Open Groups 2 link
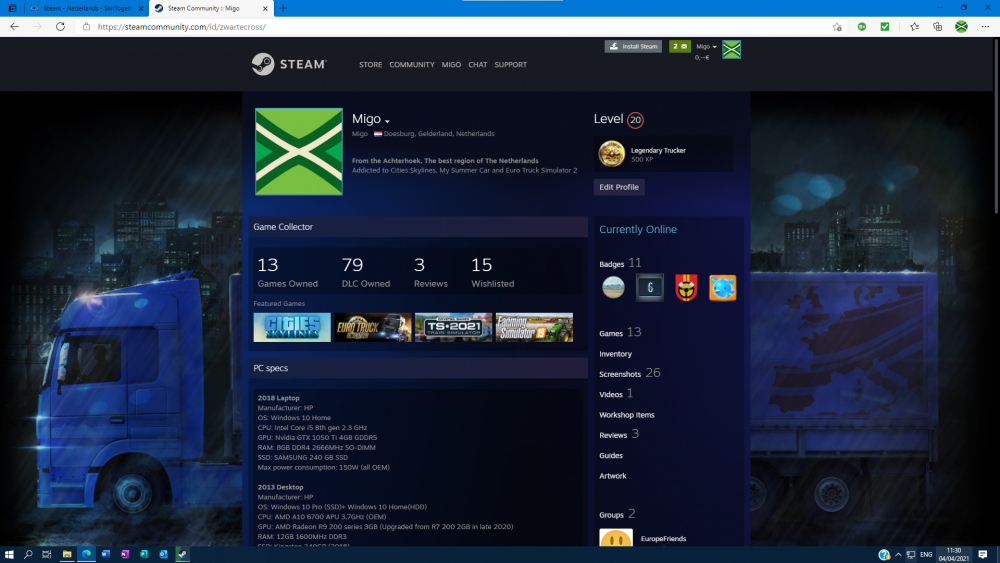 [x=617, y=514]
